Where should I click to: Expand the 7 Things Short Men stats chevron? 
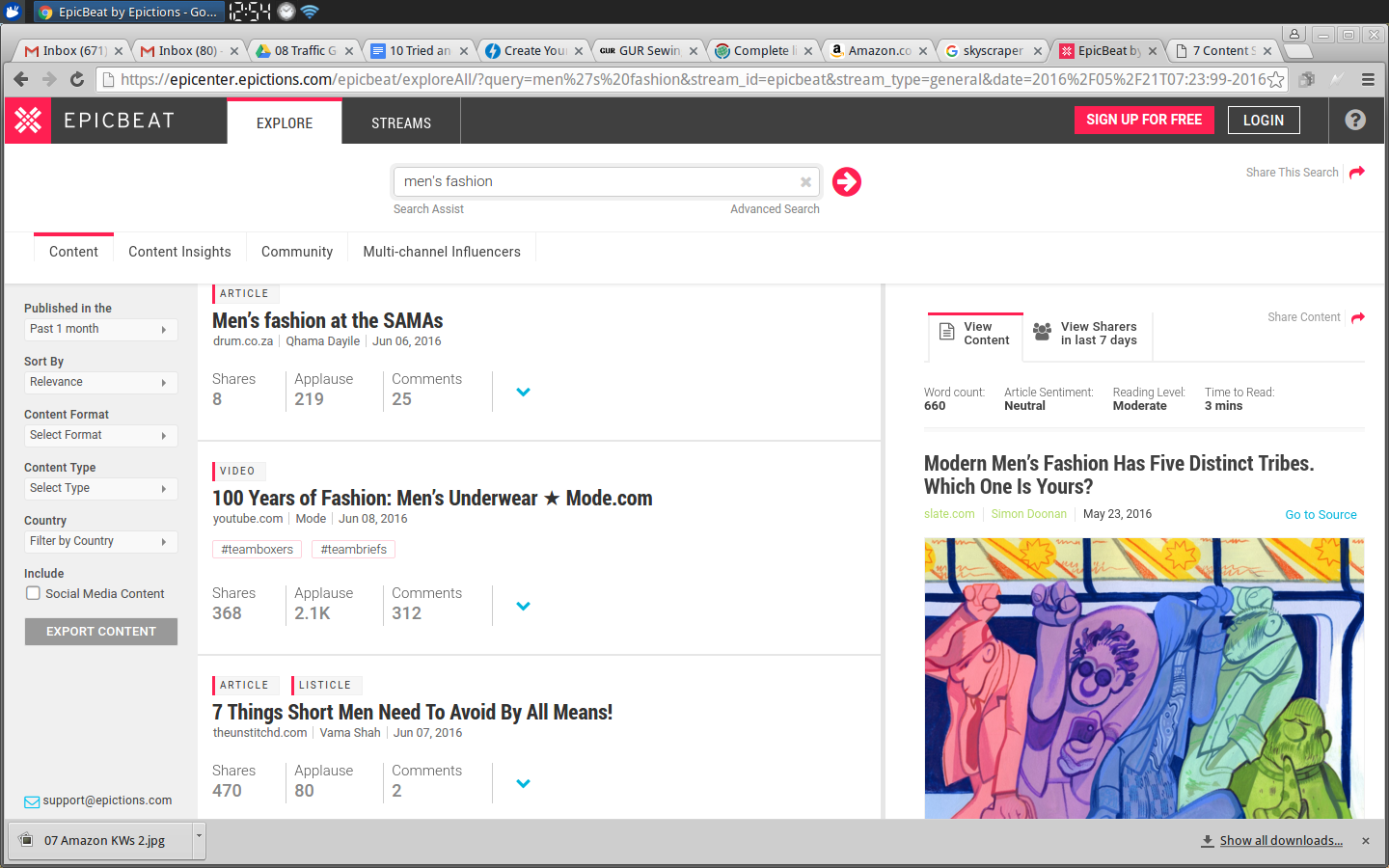pyautogui.click(x=523, y=783)
